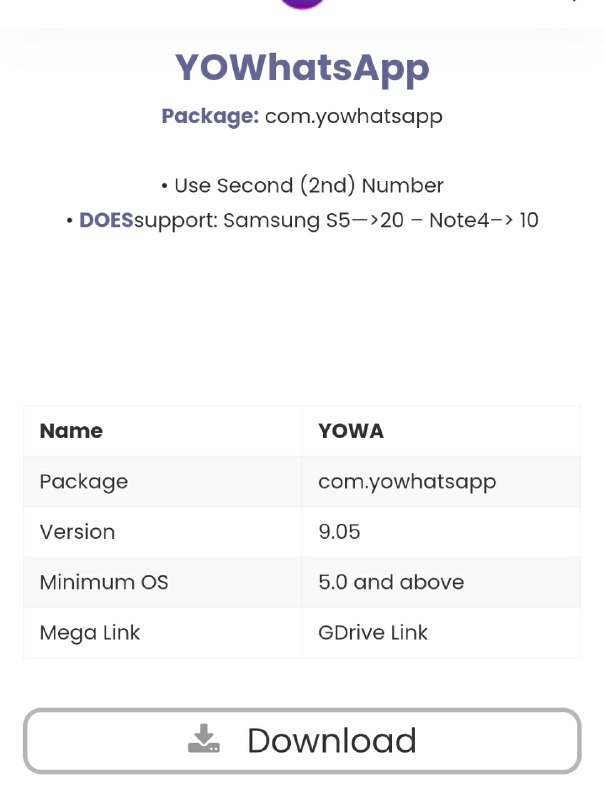Image resolution: width=604 pixels, height=800 pixels.
Task: Select the Minimum OS row label
Action: point(104,582)
